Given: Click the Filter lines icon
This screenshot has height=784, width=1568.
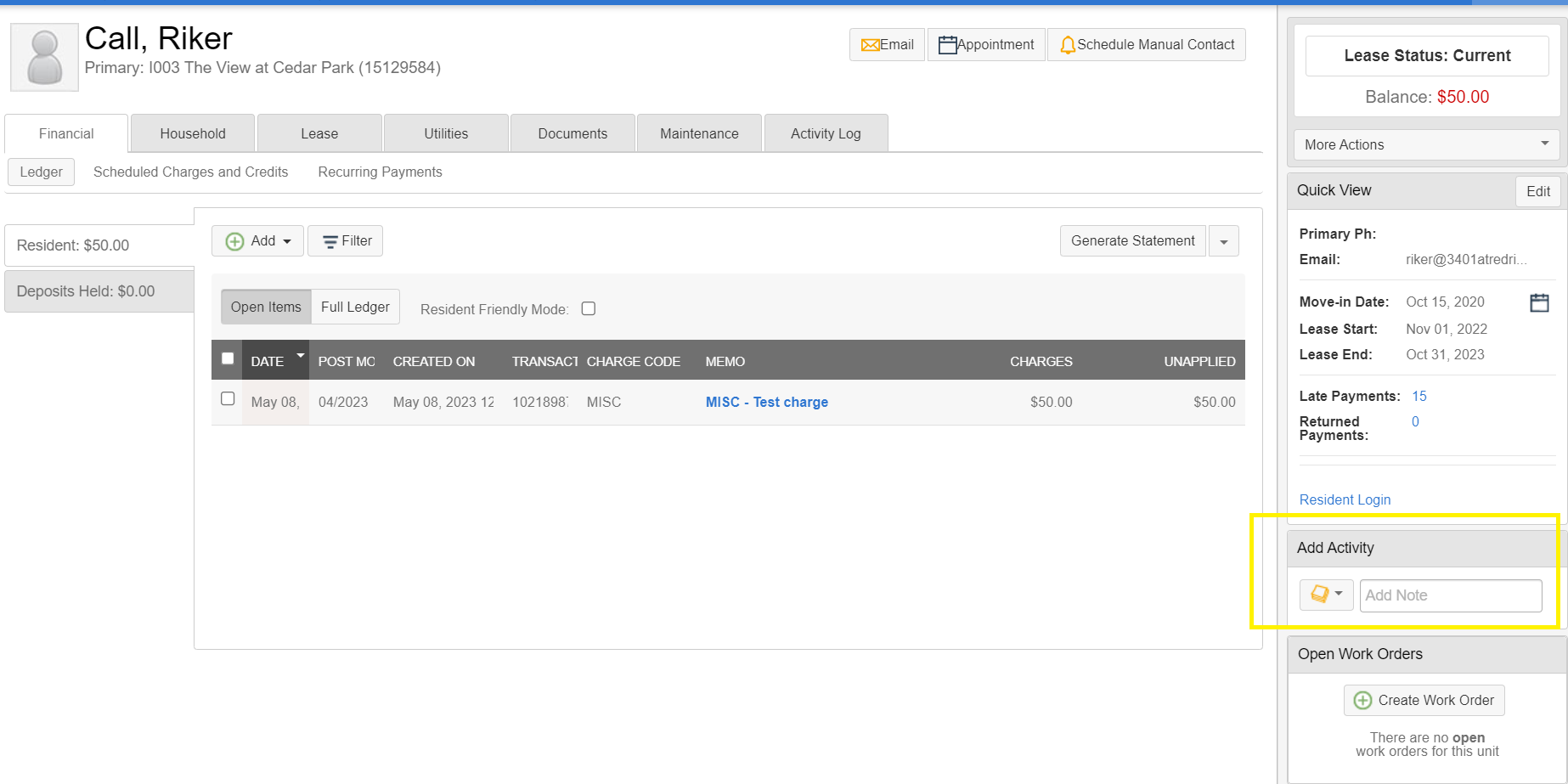Looking at the screenshot, I should tap(330, 242).
